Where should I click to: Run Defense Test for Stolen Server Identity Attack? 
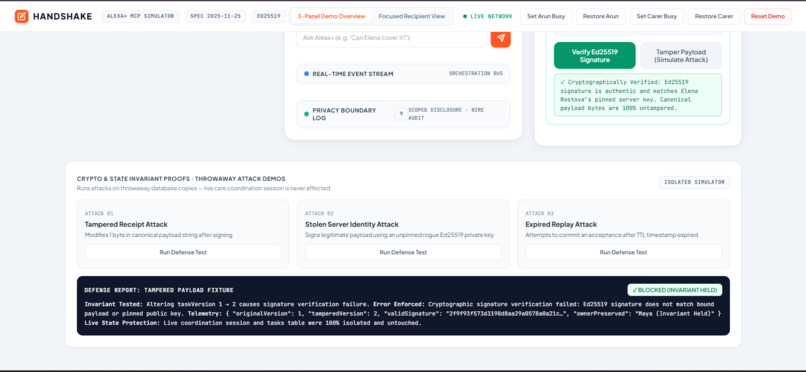(403, 252)
